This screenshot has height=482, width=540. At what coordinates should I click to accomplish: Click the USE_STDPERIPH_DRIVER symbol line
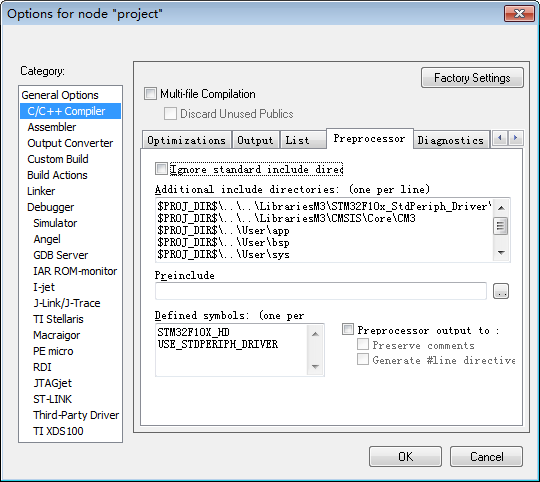[218, 344]
